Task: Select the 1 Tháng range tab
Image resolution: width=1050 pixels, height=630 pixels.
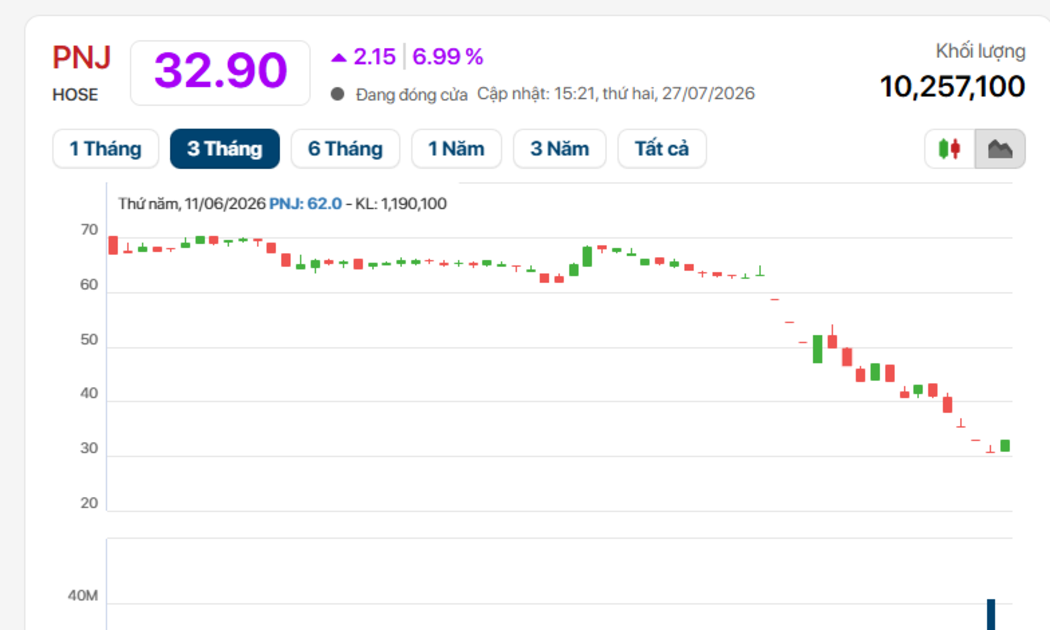Action: tap(106, 149)
